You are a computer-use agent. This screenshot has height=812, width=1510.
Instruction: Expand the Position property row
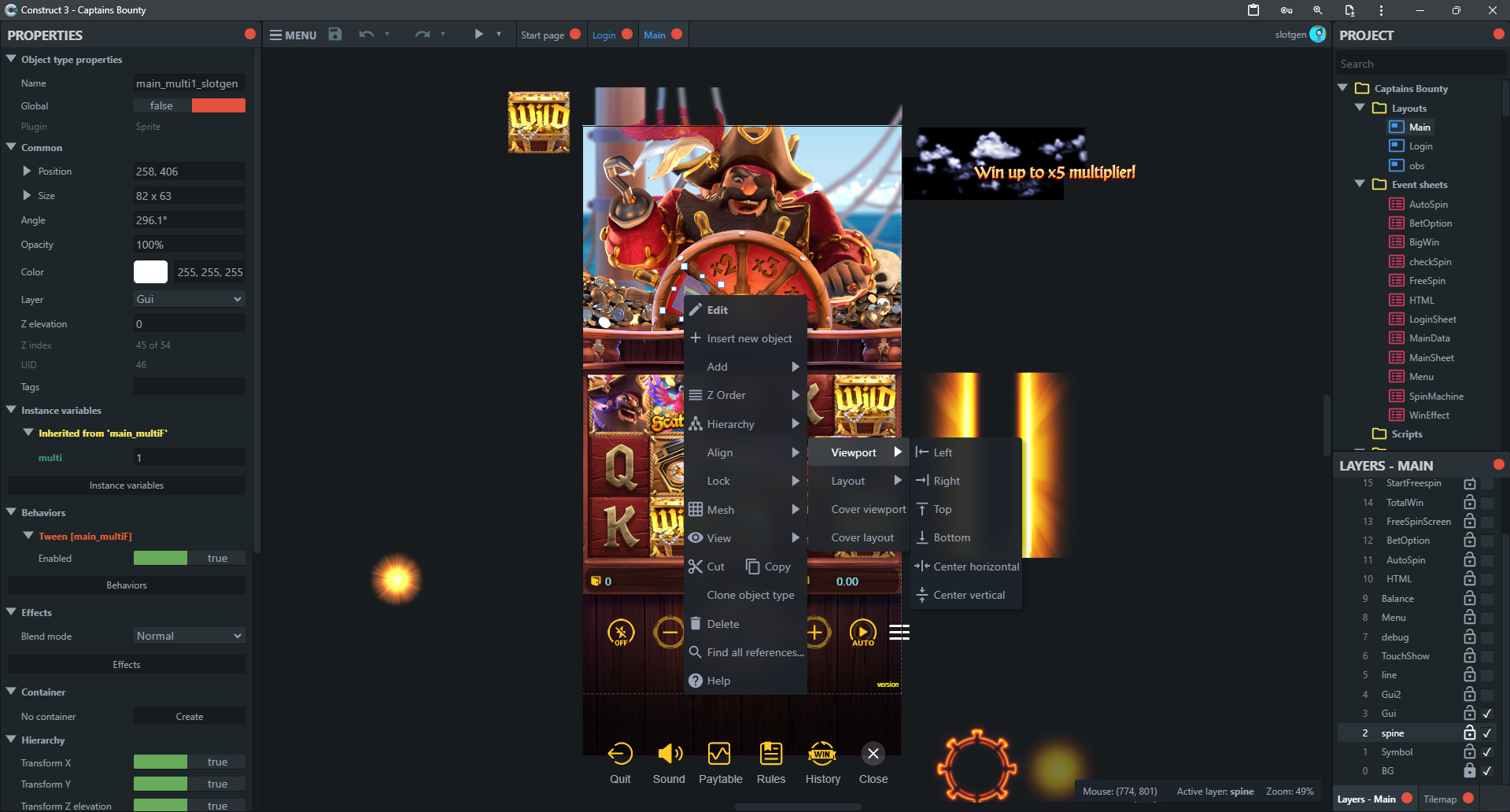(27, 171)
